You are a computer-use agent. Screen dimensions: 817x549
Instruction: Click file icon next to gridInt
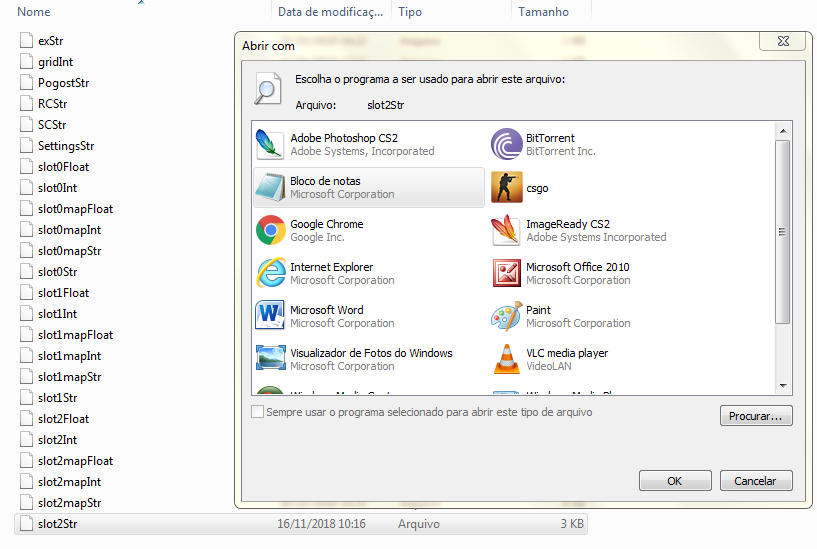pyautogui.click(x=26, y=61)
